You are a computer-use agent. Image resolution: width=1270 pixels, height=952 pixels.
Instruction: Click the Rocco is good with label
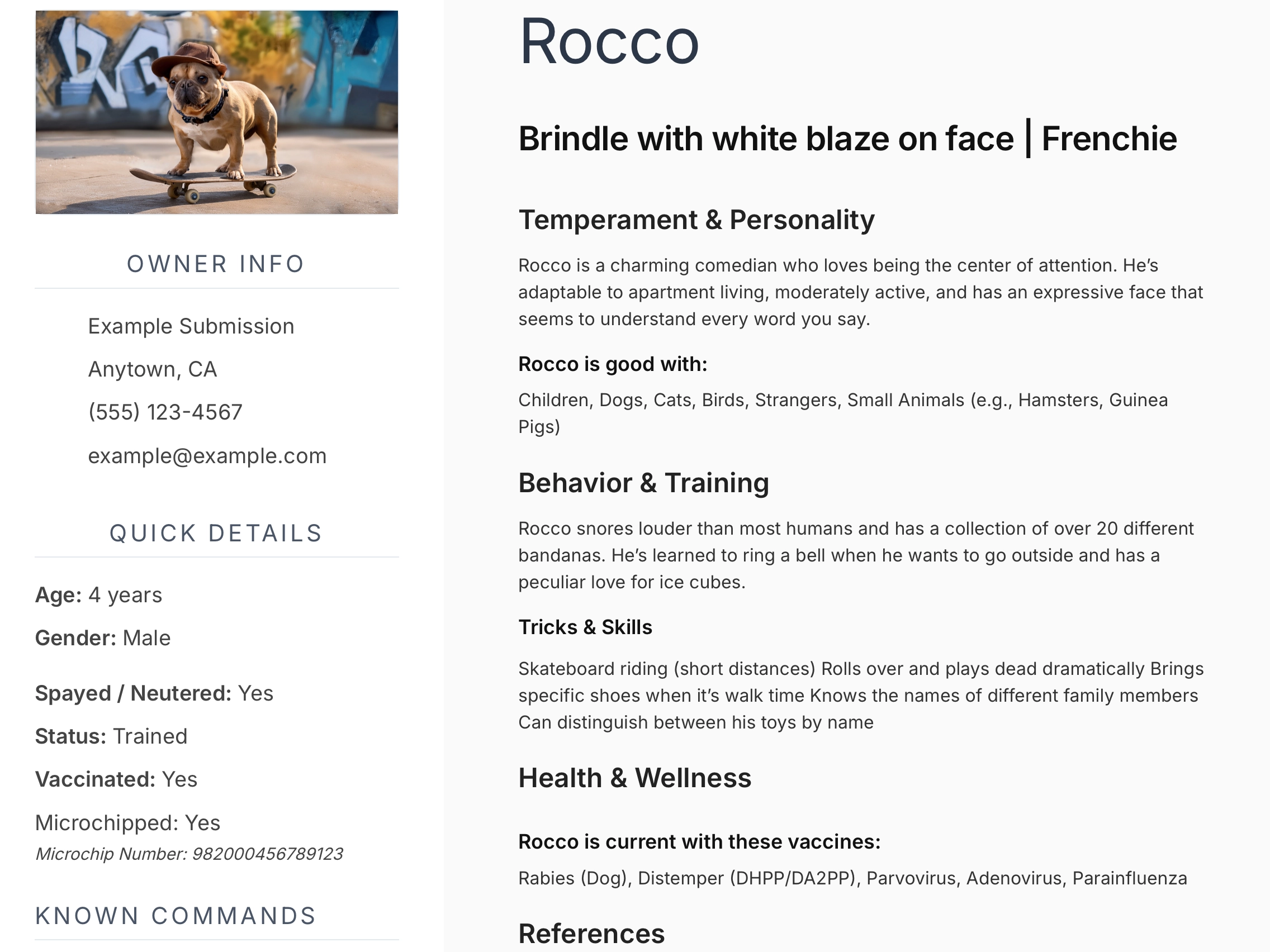[x=612, y=364]
